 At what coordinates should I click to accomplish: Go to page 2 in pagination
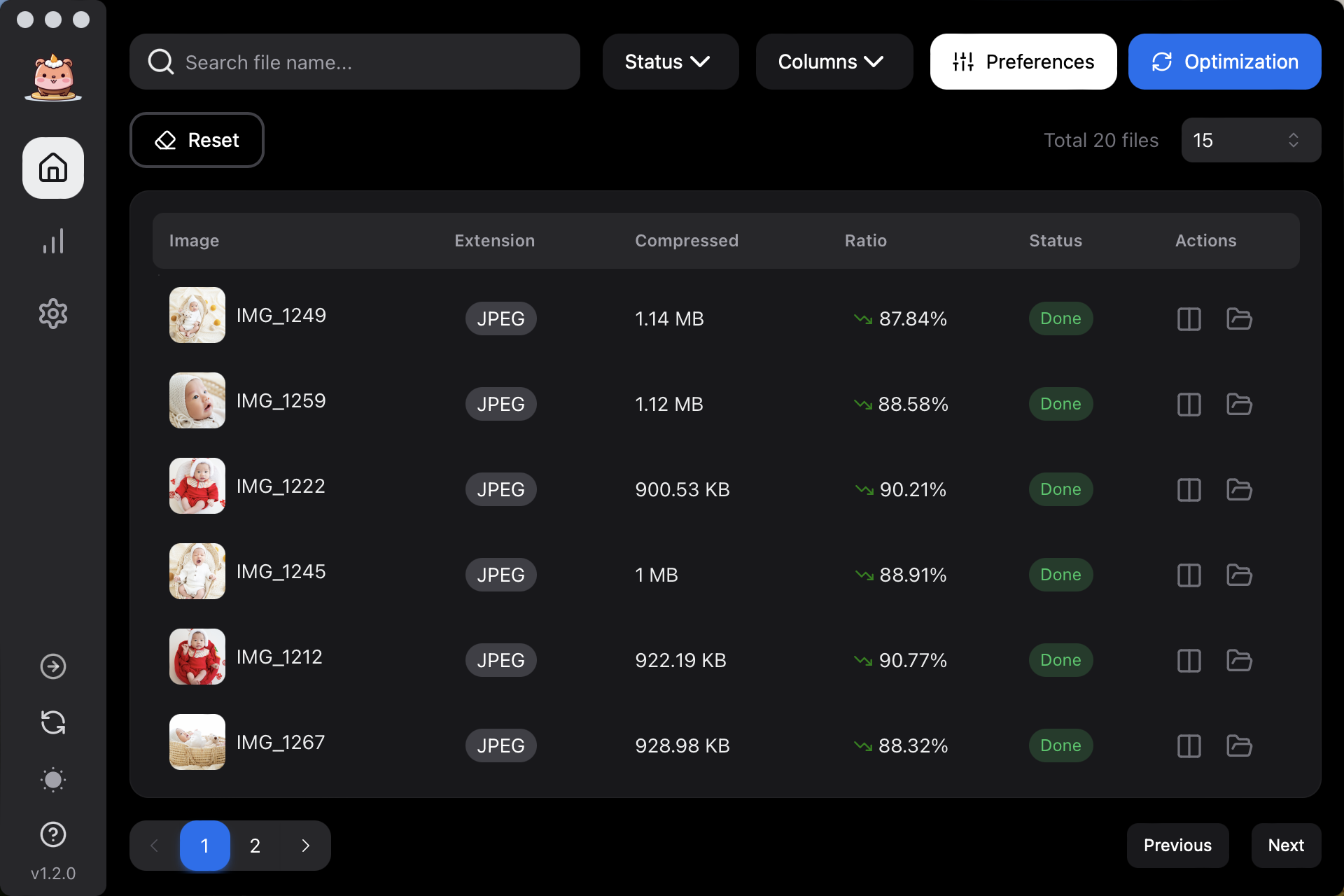[255, 846]
